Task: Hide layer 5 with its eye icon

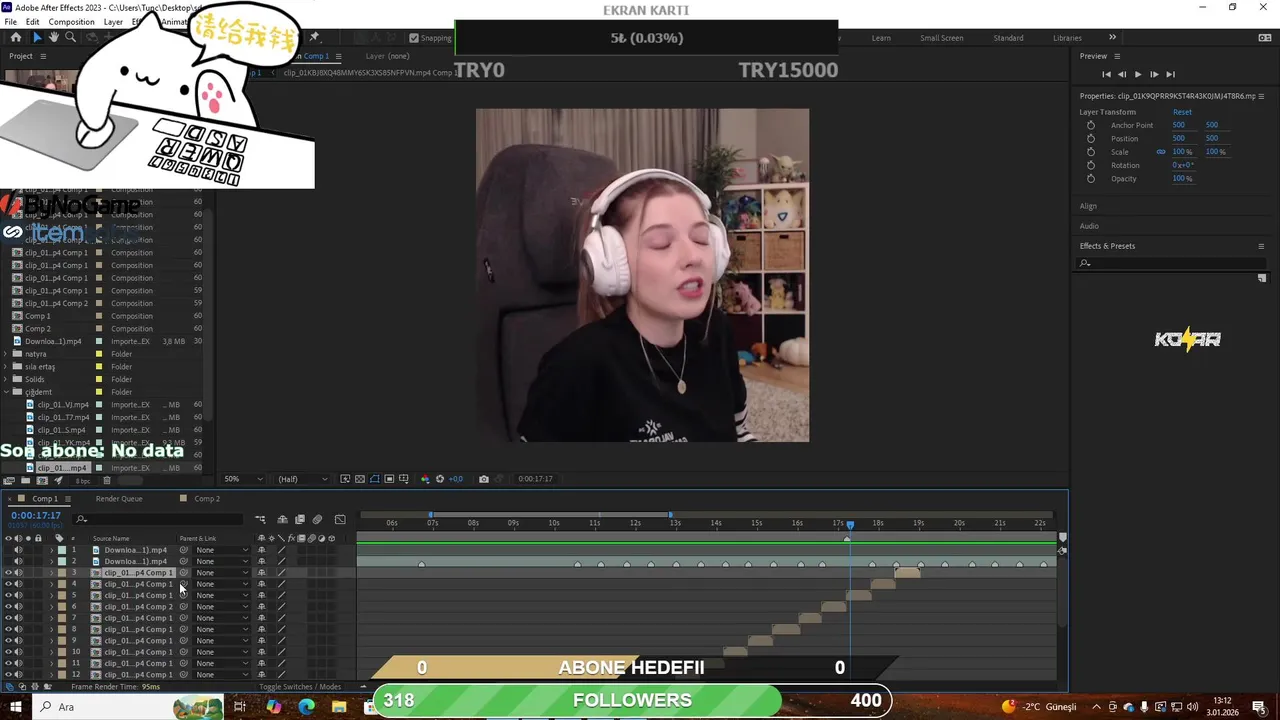Action: (9, 595)
